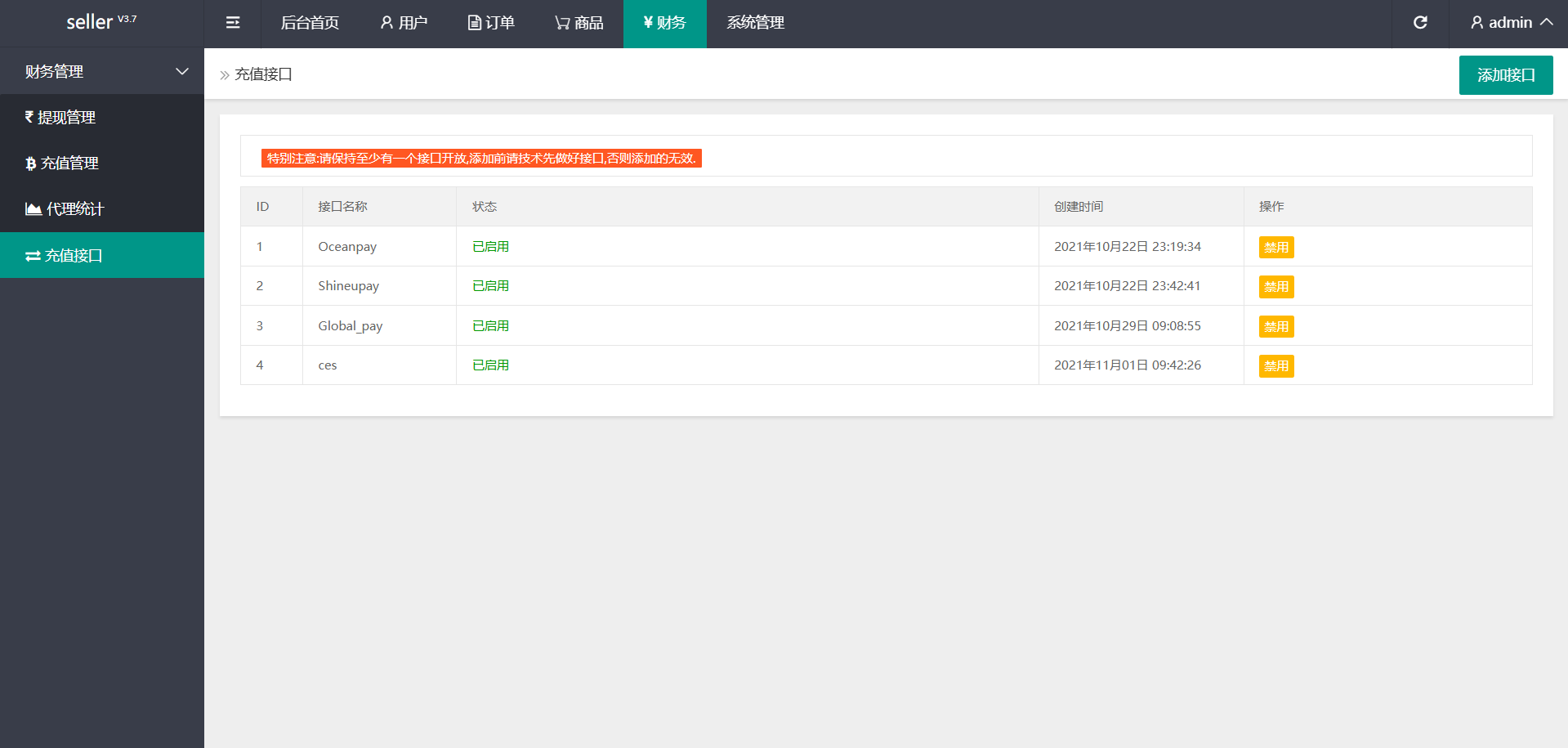The height and width of the screenshot is (748, 1568).
Task: Disable the ces interface
Action: [1275, 366]
